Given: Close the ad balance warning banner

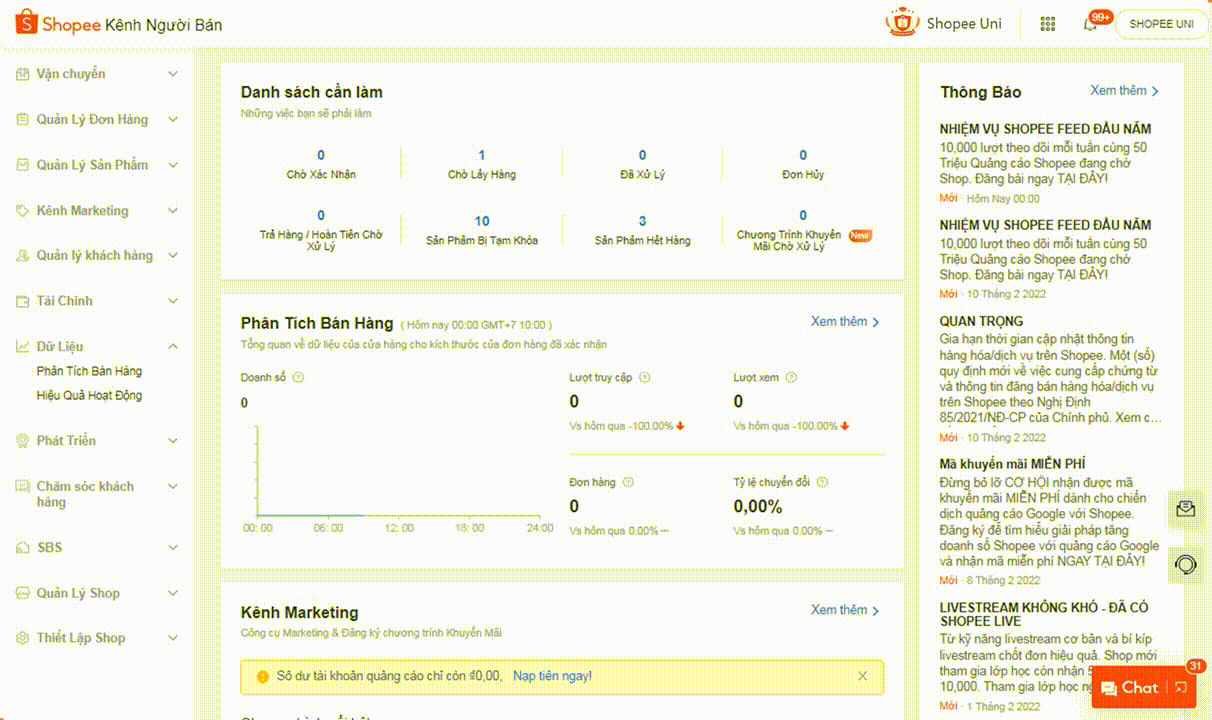Looking at the screenshot, I should (x=862, y=676).
